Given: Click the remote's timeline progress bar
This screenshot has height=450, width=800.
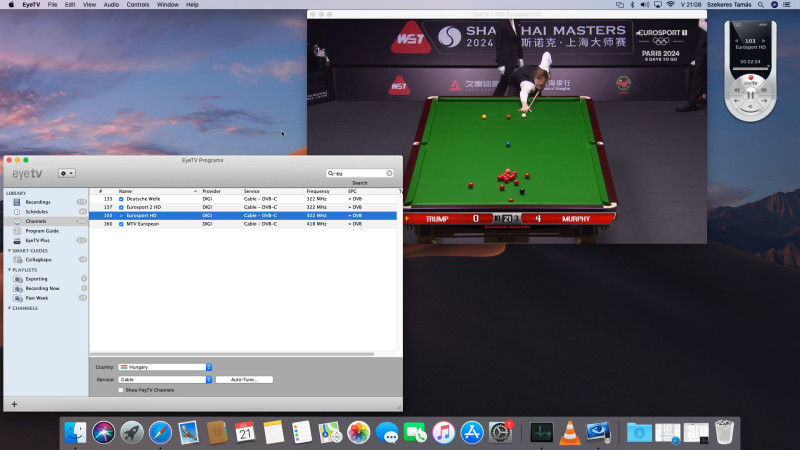Looking at the screenshot, I should (751, 68).
